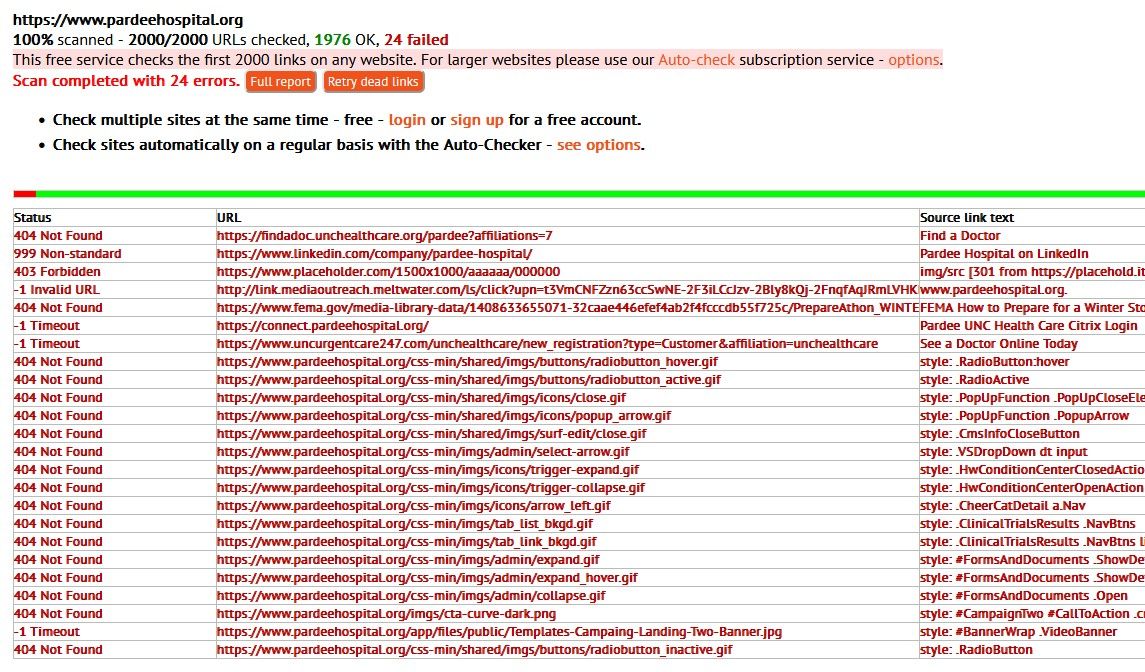Click Pardee UNC Health Care Citrix Login
This screenshot has height=672, width=1145.
click(x=1028, y=326)
